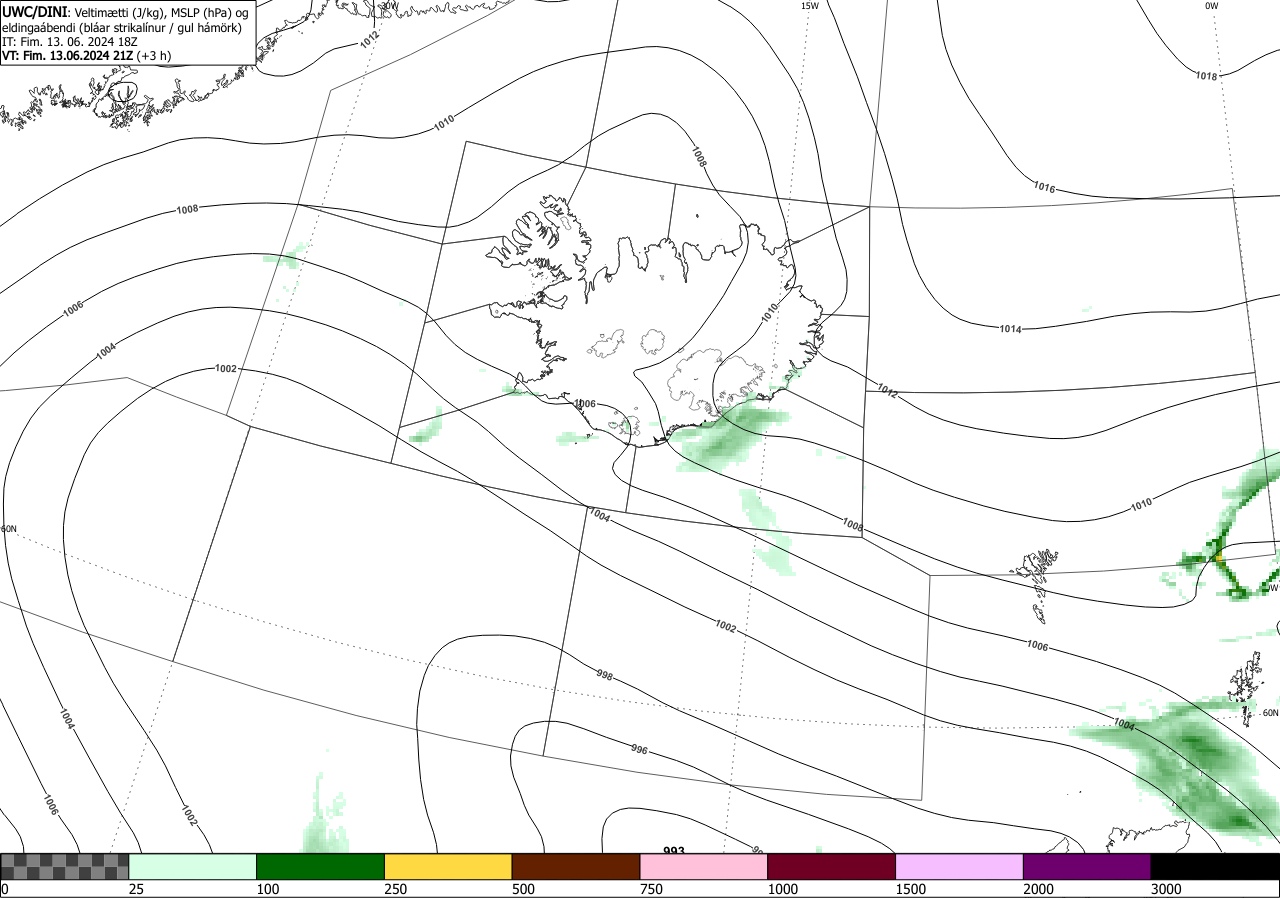Select the yellow 250–500 legend swatch
The height and width of the screenshot is (898, 1280).
point(448,866)
